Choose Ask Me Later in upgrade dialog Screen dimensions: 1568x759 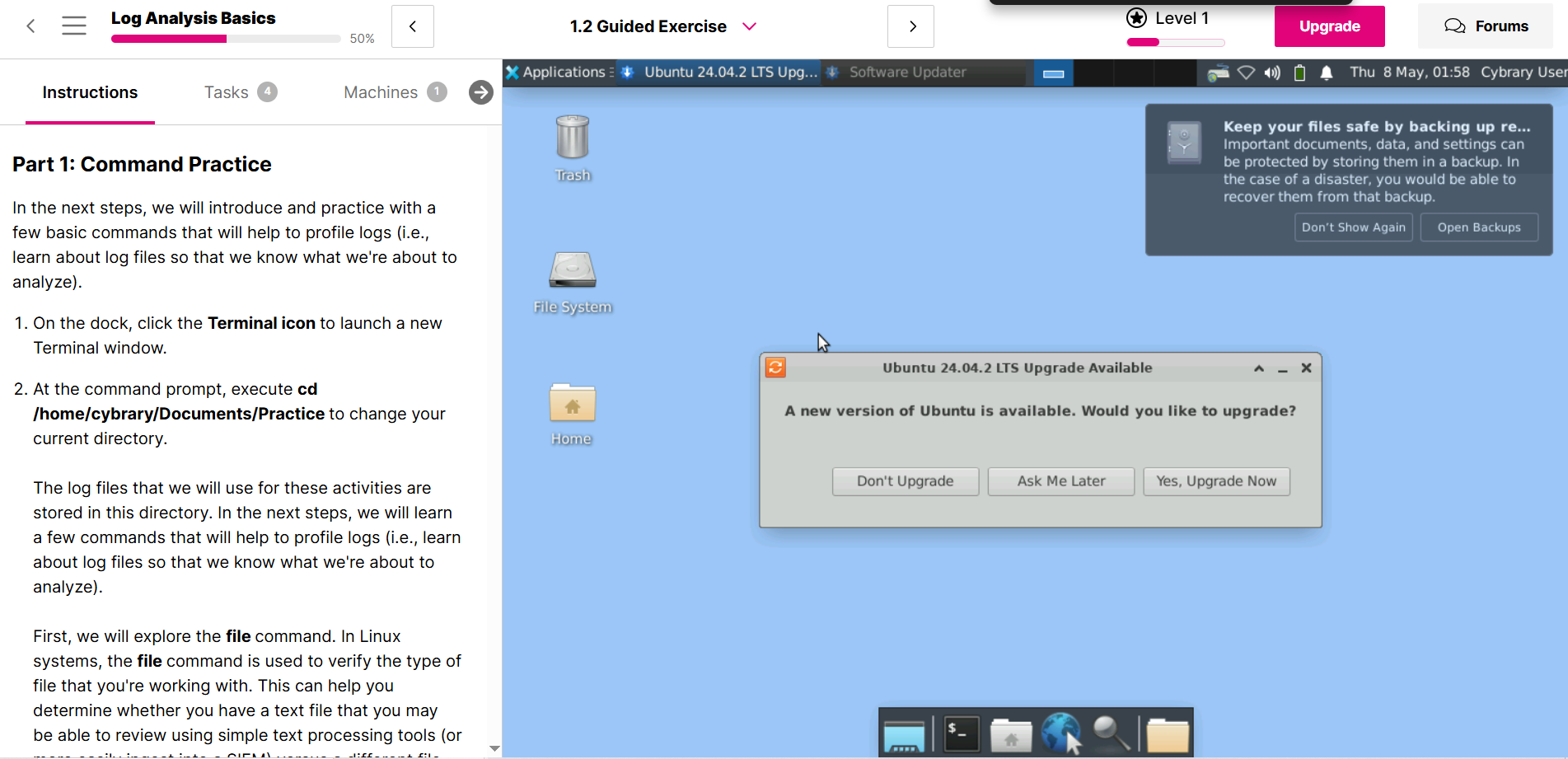coord(1060,481)
